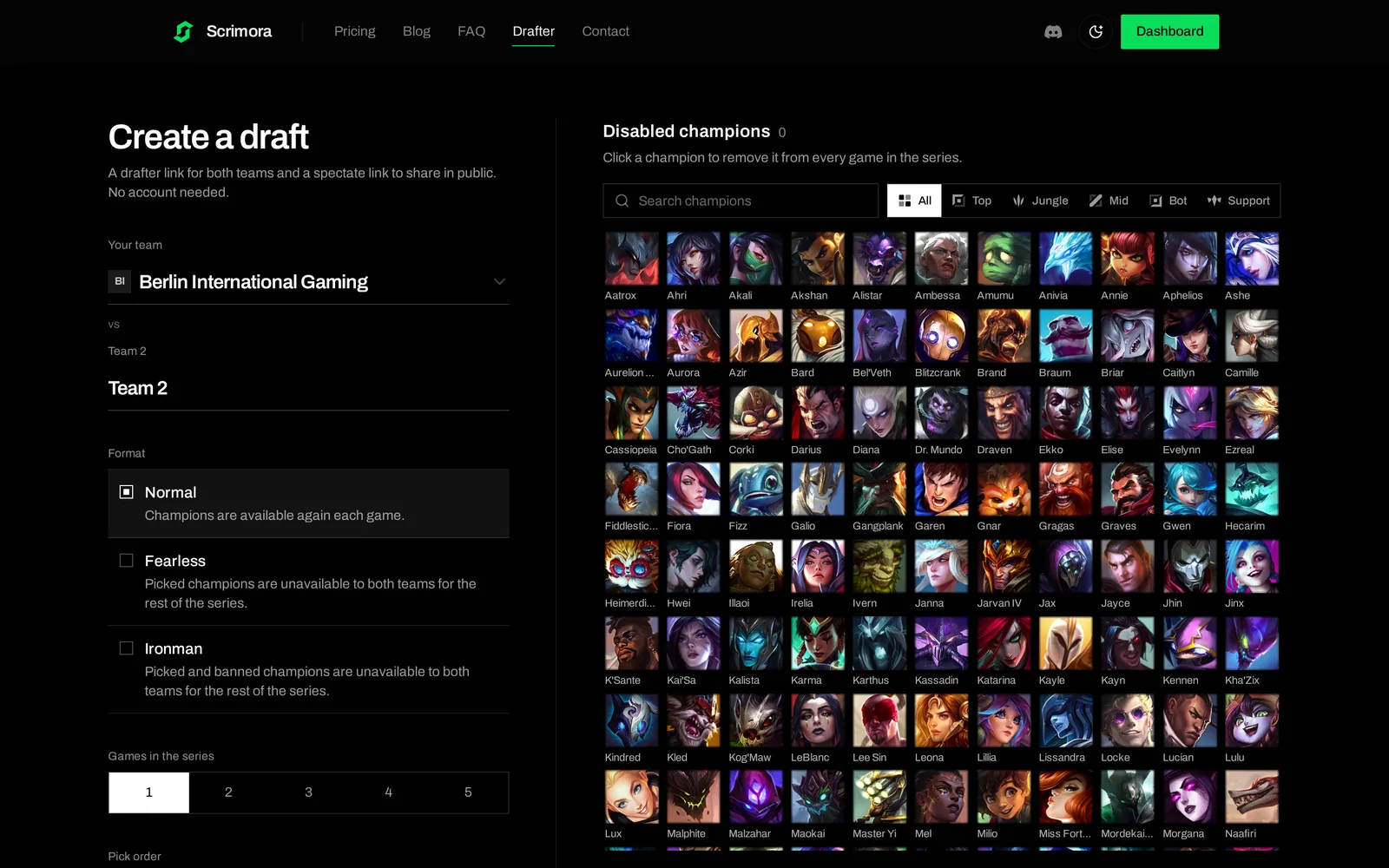Viewport: 1389px width, 868px height.
Task: Focus the Search champions field
Action: 741,201
